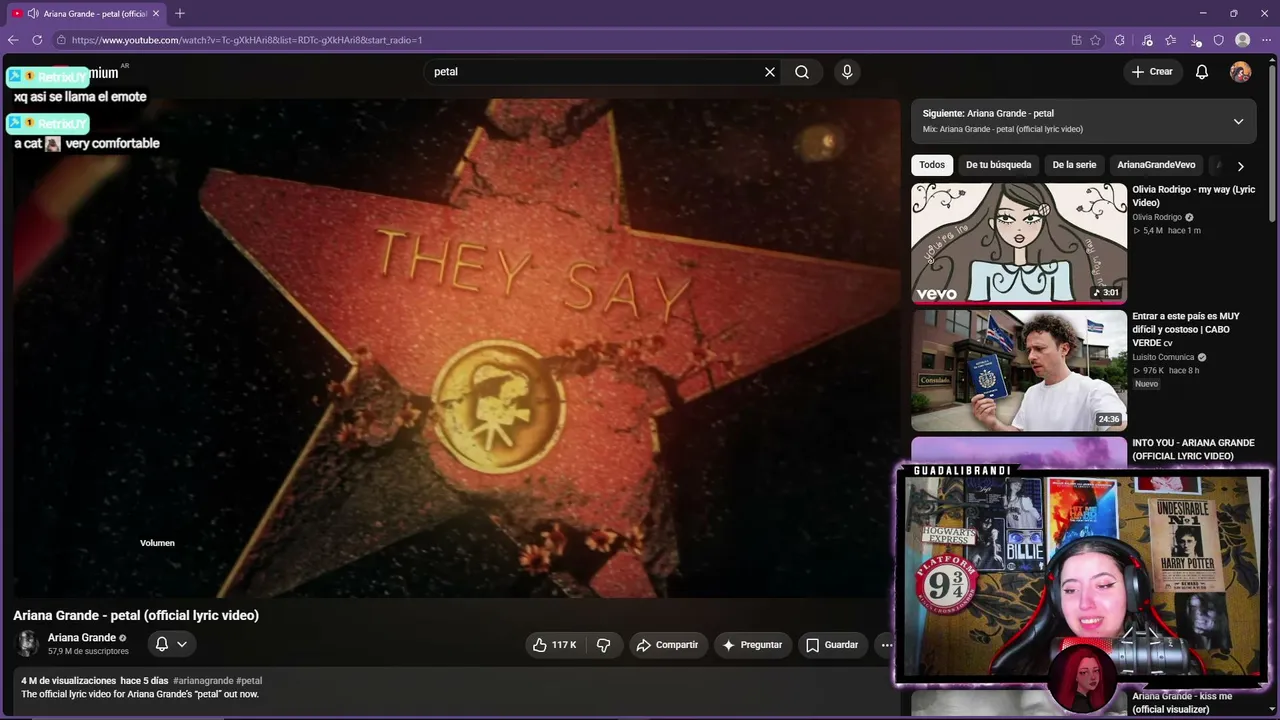Open the Crear button
The image size is (1280, 720).
(x=1152, y=72)
